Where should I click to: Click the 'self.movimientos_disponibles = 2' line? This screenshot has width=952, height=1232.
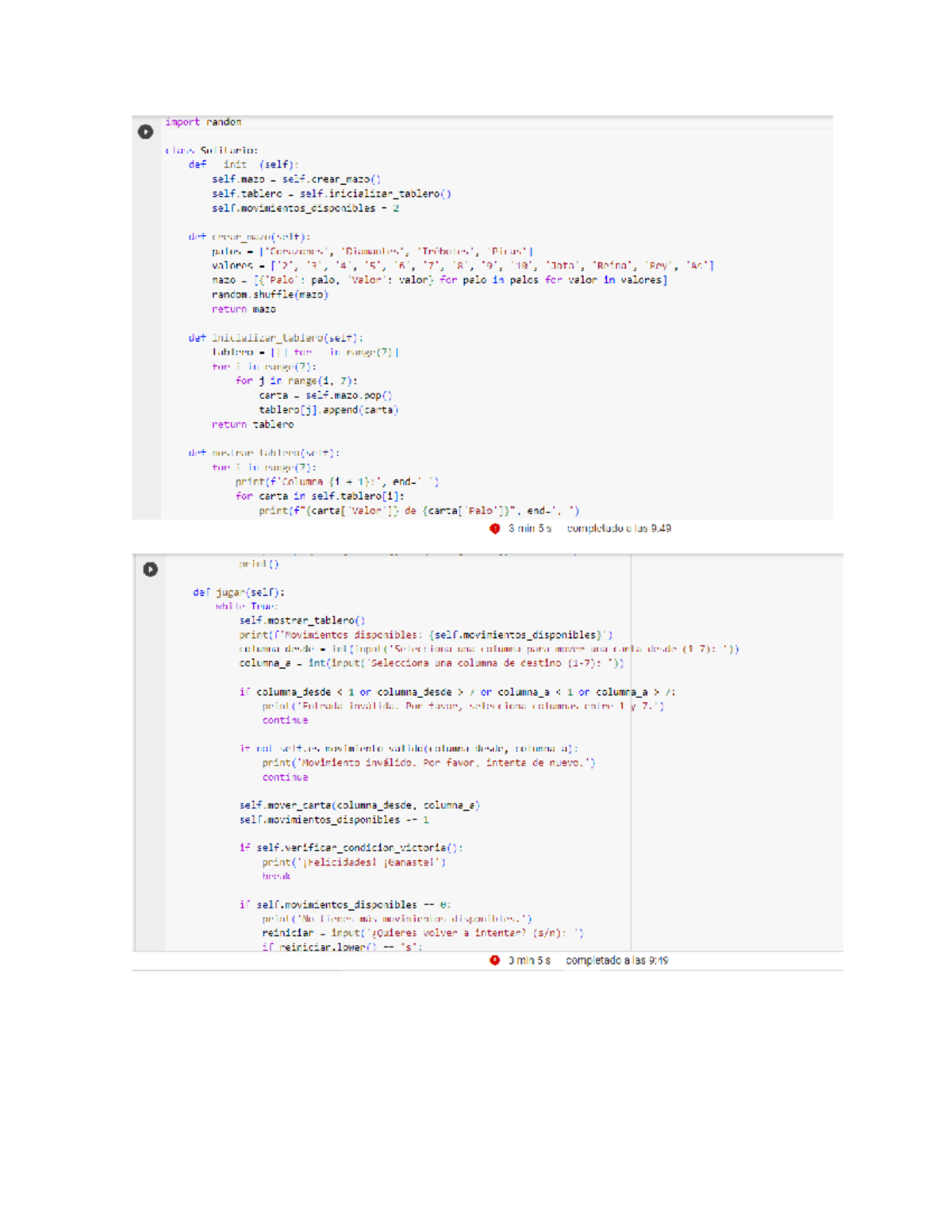pyautogui.click(x=305, y=208)
